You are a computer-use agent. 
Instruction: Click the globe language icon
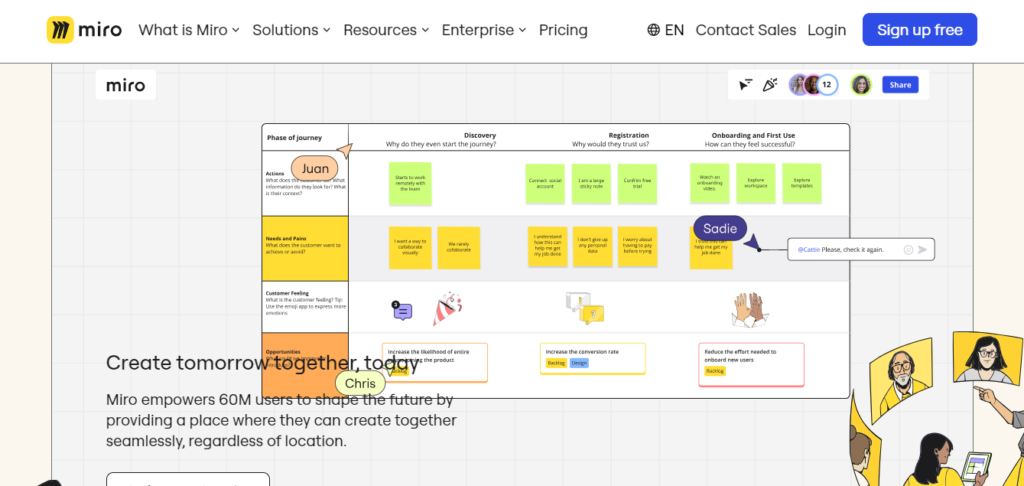[653, 30]
